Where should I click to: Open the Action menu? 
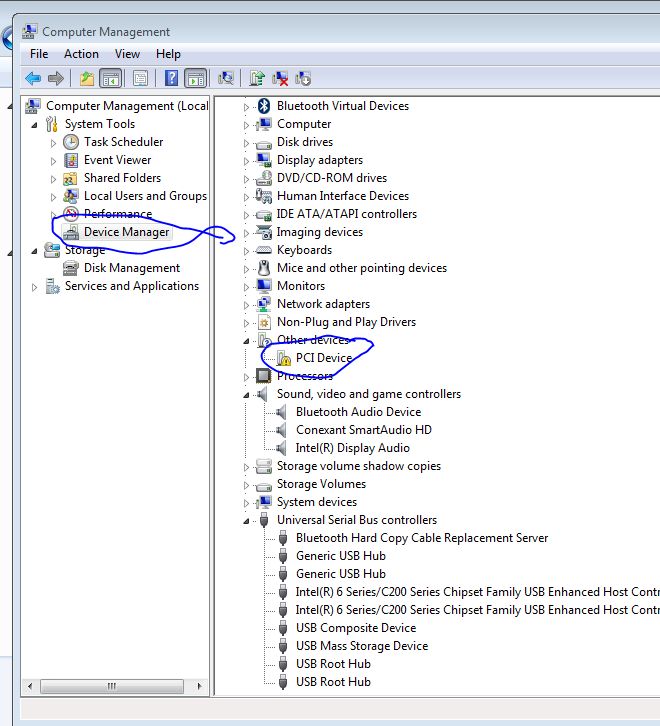tap(81, 54)
